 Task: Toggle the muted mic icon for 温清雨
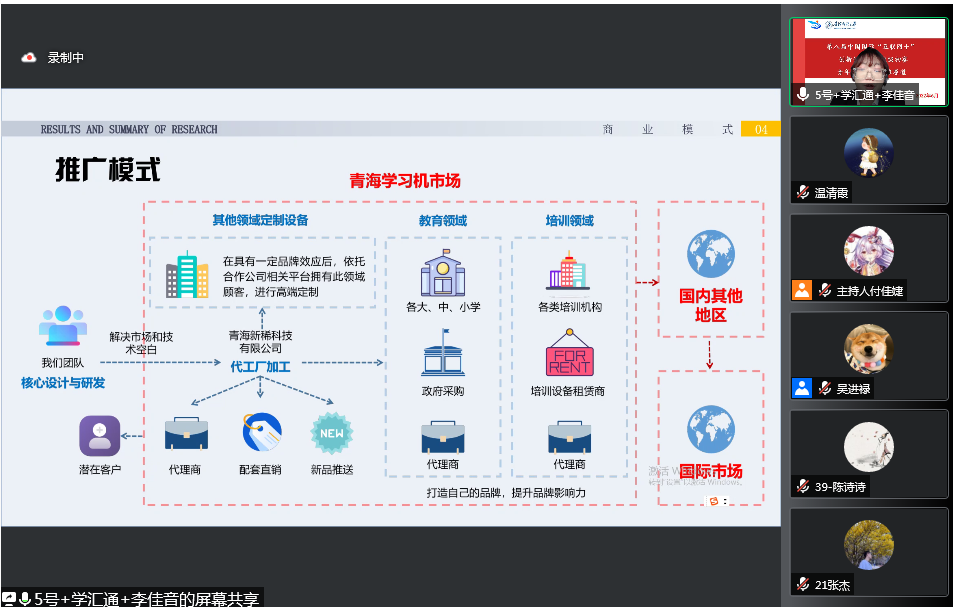(x=802, y=192)
